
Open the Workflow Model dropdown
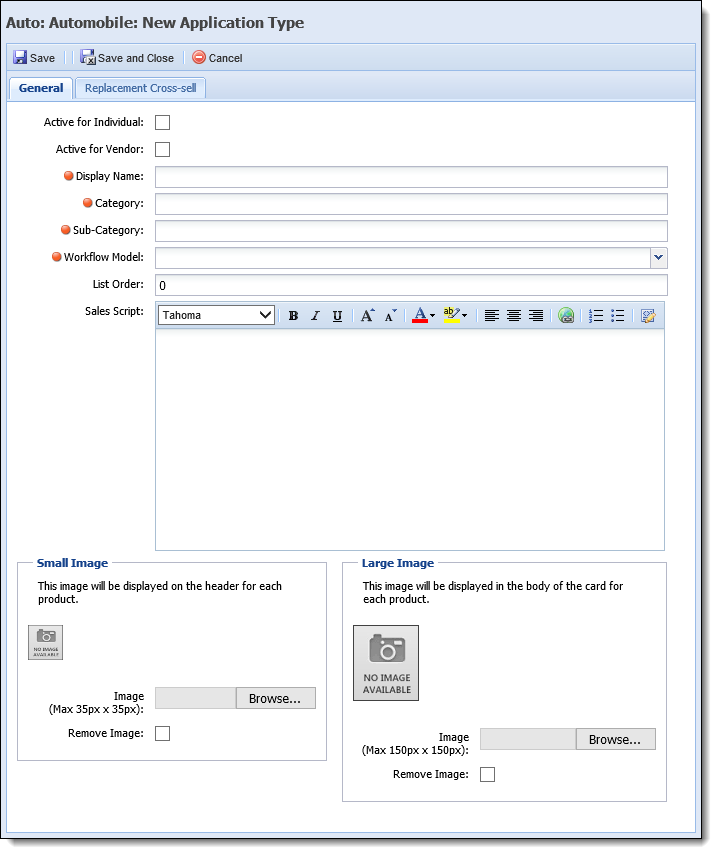[658, 258]
